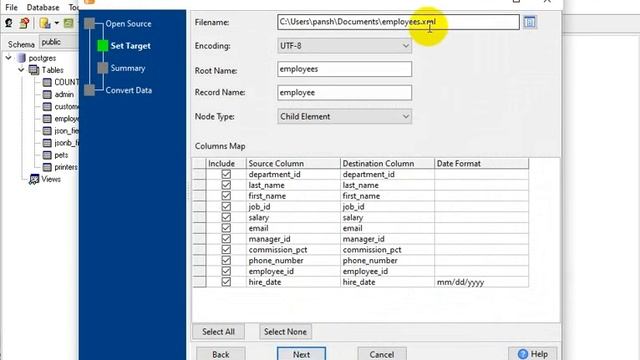Uncheck Include for hire_date
This screenshot has height=360, width=640.
226,282
